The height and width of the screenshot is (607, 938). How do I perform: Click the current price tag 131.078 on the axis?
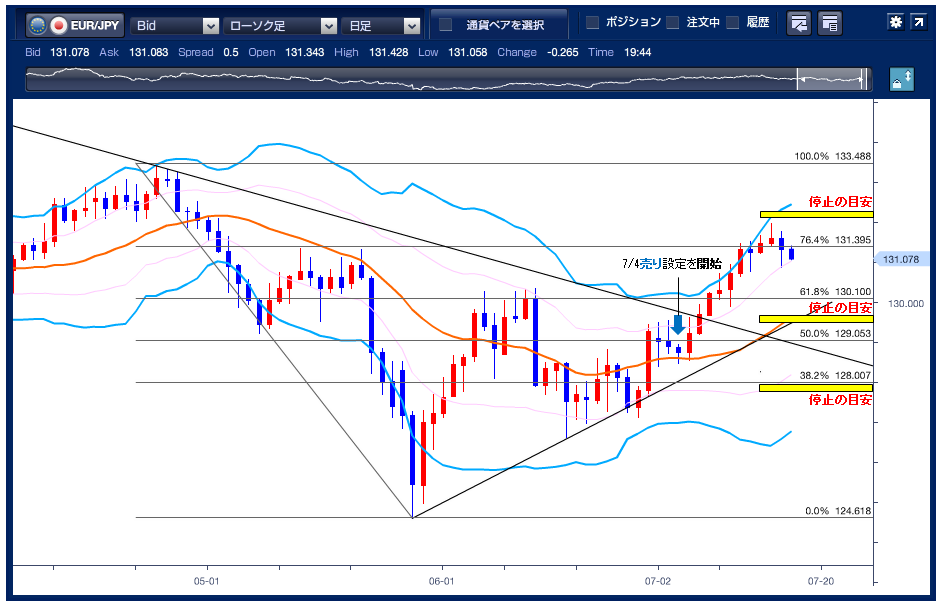(901, 260)
